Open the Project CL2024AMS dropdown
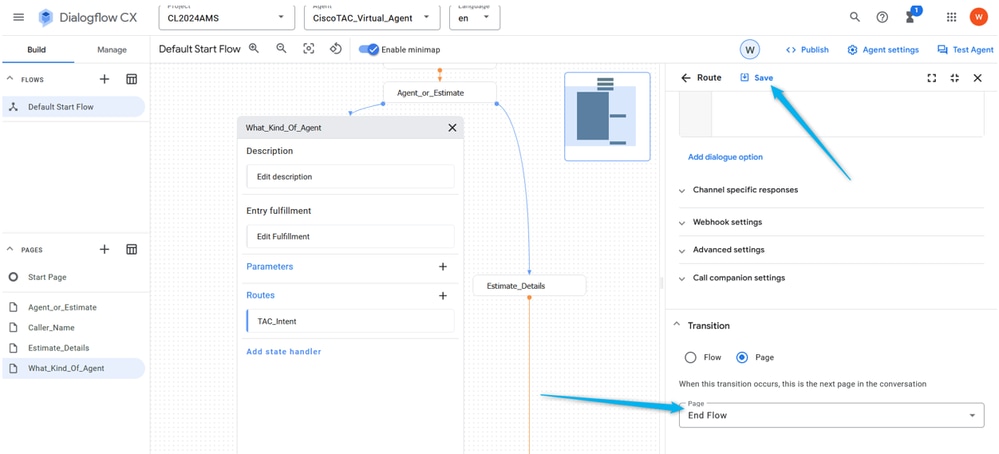 pyautogui.click(x=226, y=17)
